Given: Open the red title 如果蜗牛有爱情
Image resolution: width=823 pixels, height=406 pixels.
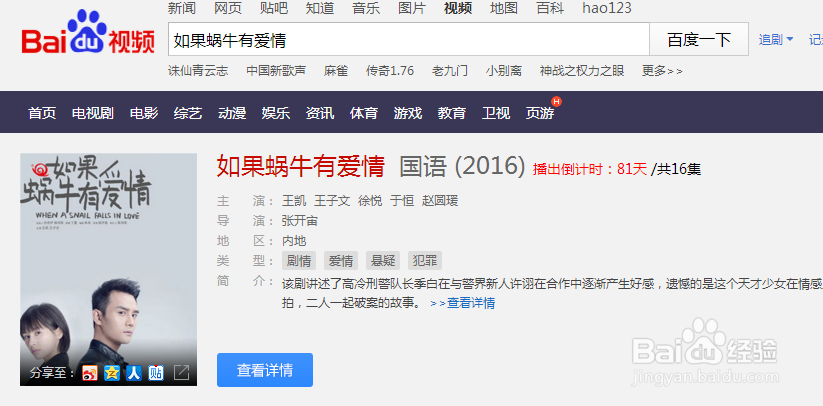Looking at the screenshot, I should pyautogui.click(x=301, y=166).
